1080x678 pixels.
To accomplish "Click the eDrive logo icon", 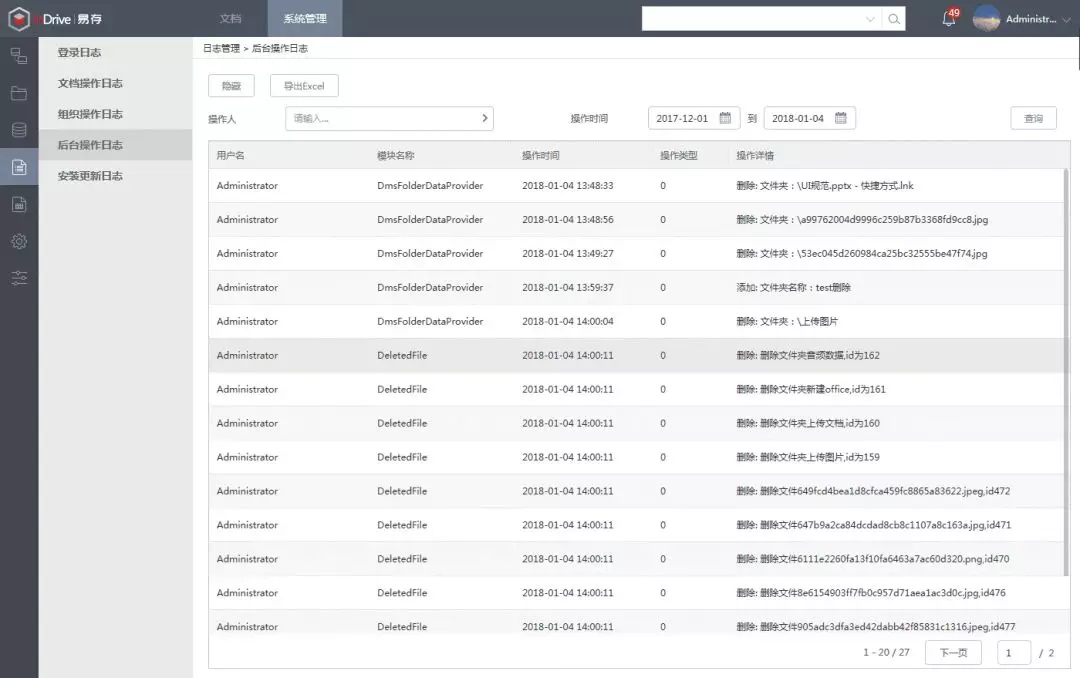I will 19,19.
